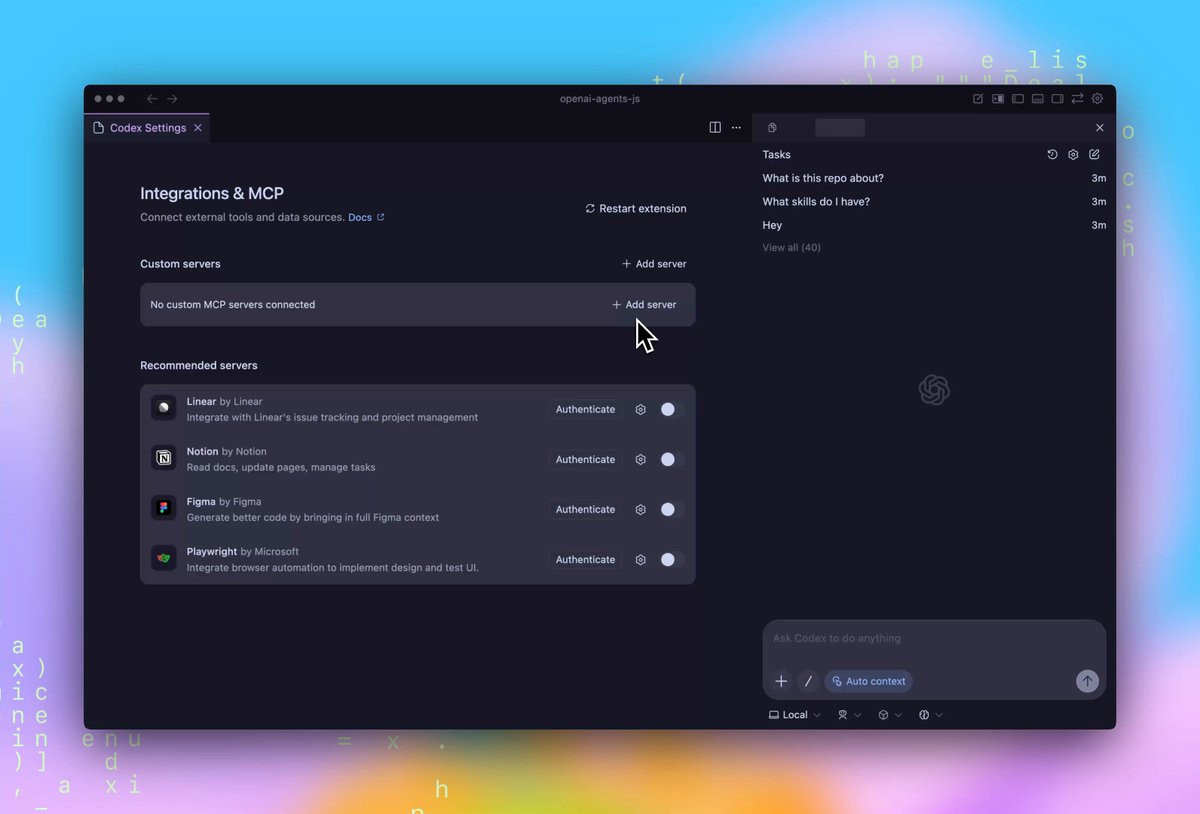Image resolution: width=1200 pixels, height=814 pixels.
Task: Click Add server next to Custom servers
Action: click(654, 264)
